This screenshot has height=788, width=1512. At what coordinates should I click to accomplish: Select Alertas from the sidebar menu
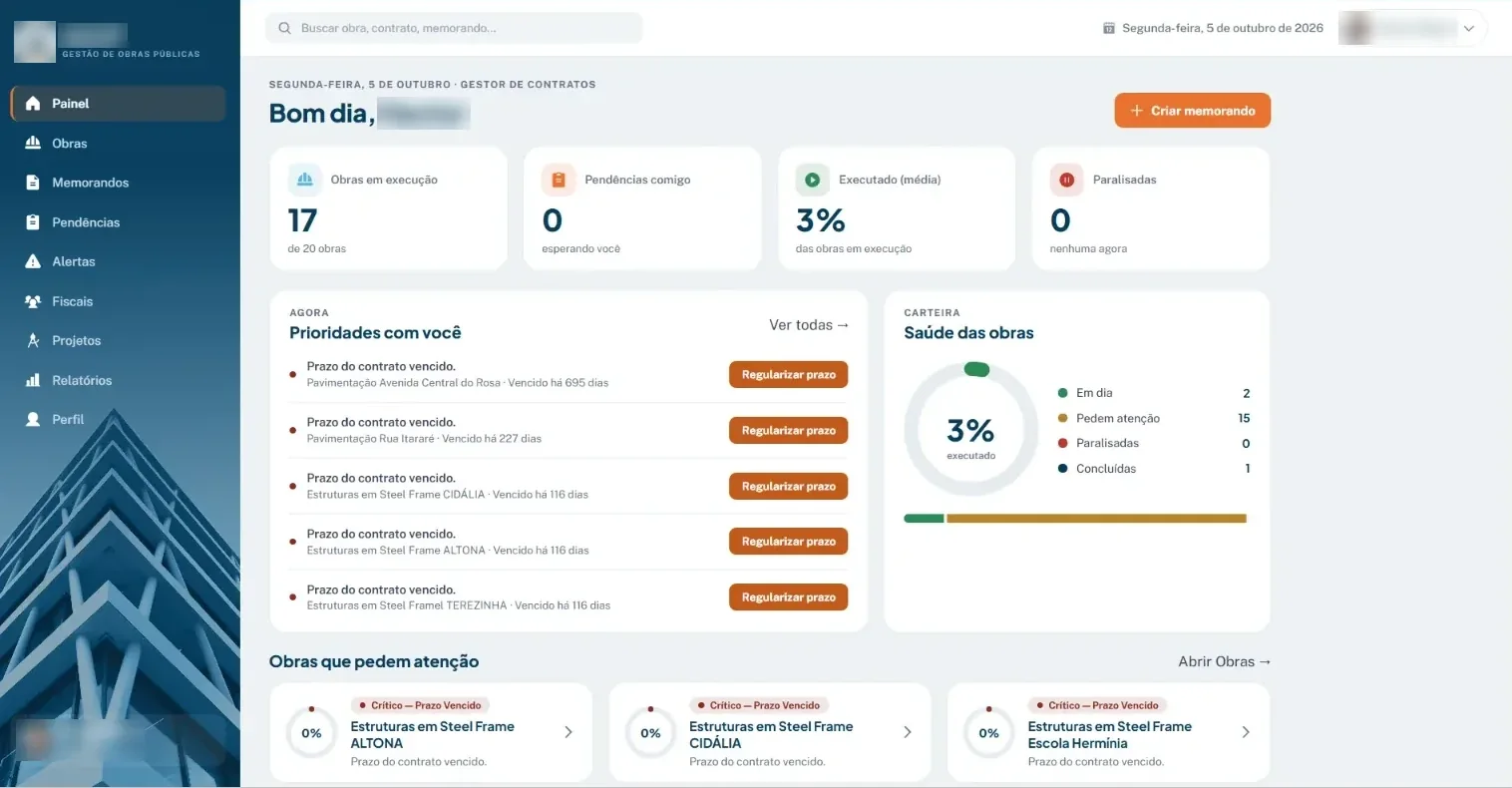119,261
